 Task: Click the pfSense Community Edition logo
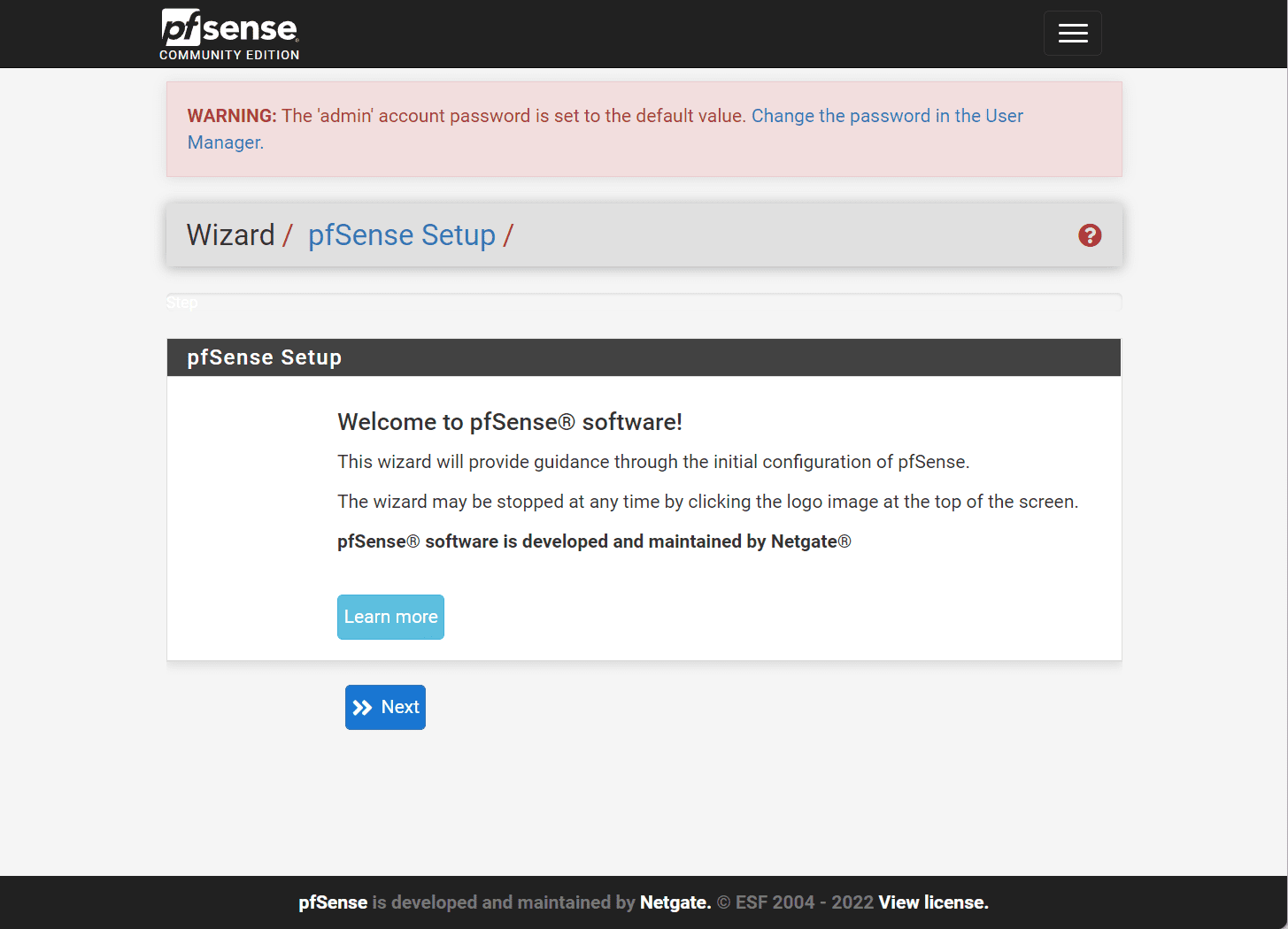[x=229, y=35]
